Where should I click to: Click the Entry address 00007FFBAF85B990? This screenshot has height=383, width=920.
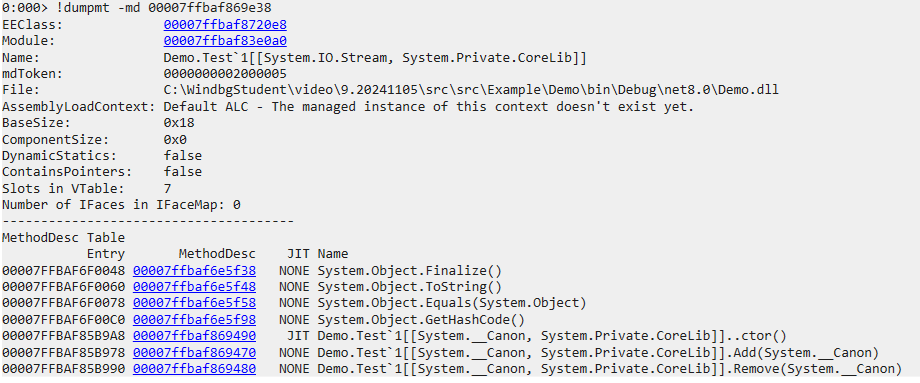(x=63, y=369)
